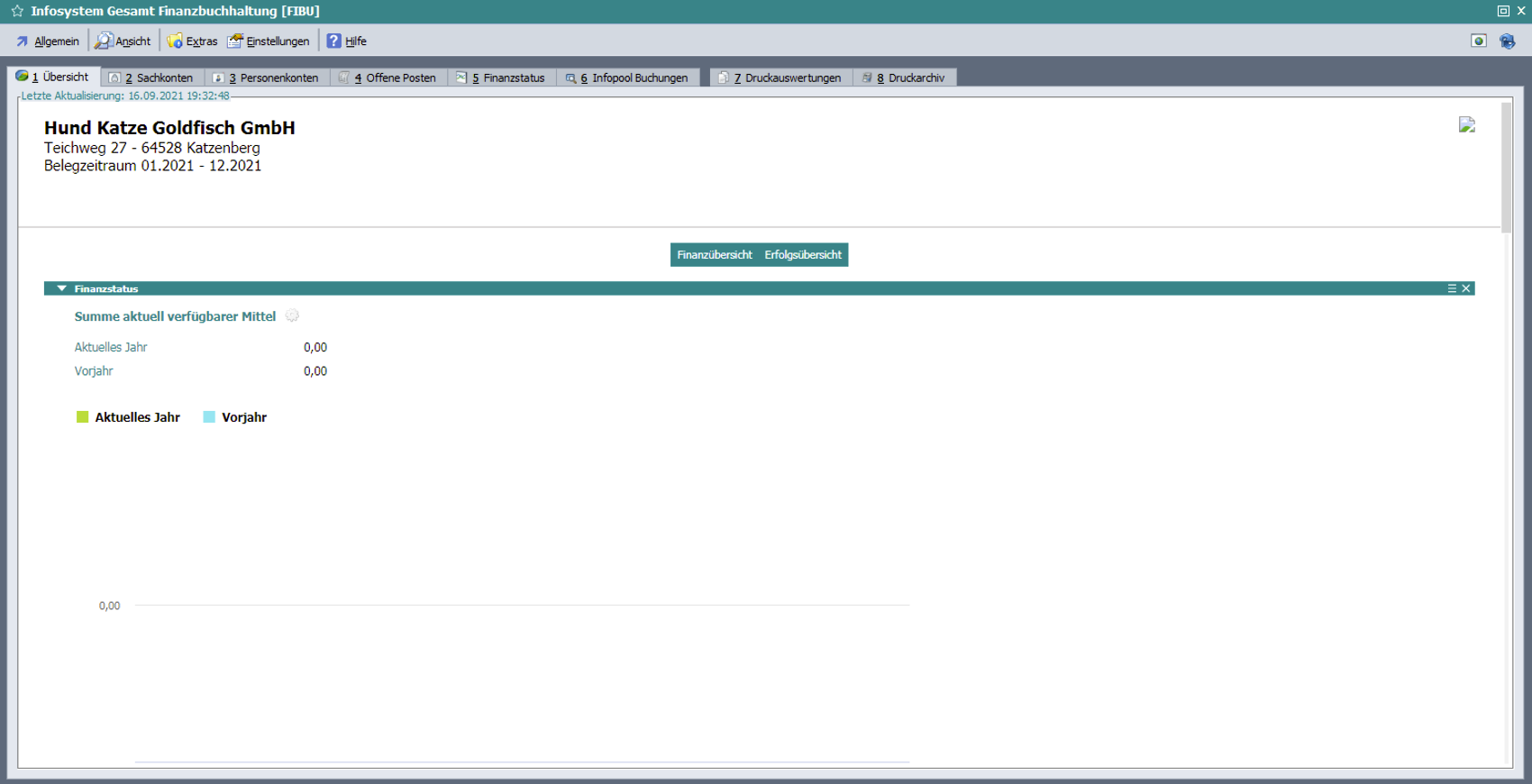Viewport: 1532px width, 784px height.
Task: Open the Einstellungen menu
Action: tap(269, 41)
